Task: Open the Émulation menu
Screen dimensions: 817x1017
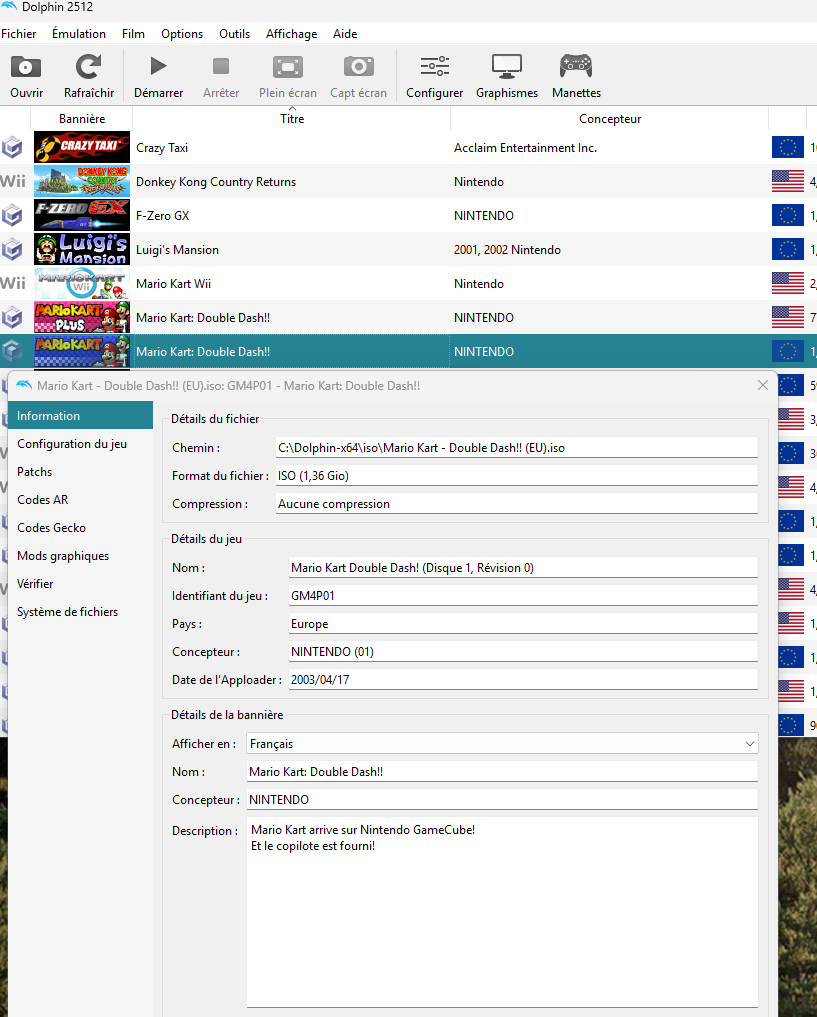Action: coord(79,34)
